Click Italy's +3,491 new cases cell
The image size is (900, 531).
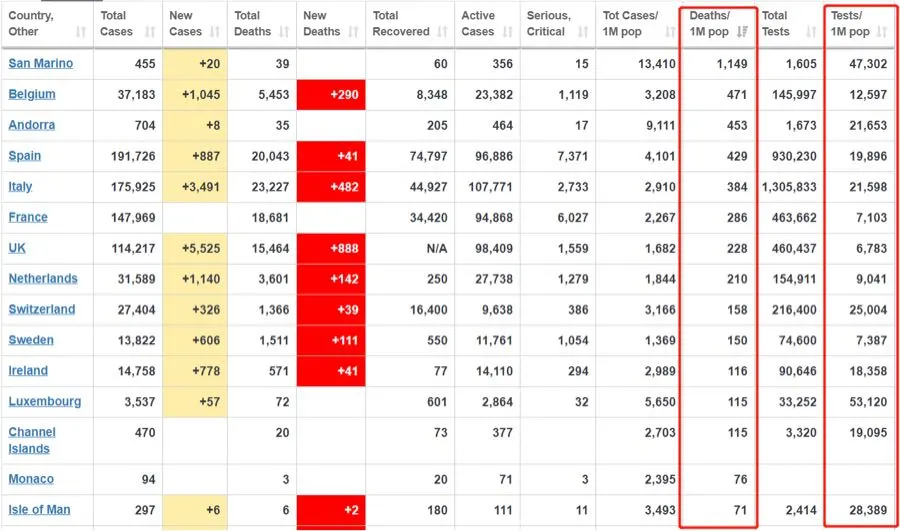[x=195, y=187]
